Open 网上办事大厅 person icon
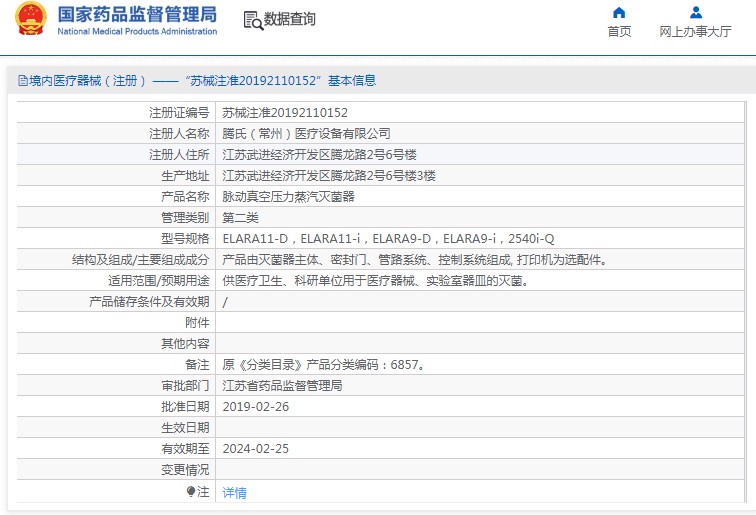Image resolution: width=756 pixels, height=515 pixels. pyautogui.click(x=696, y=13)
